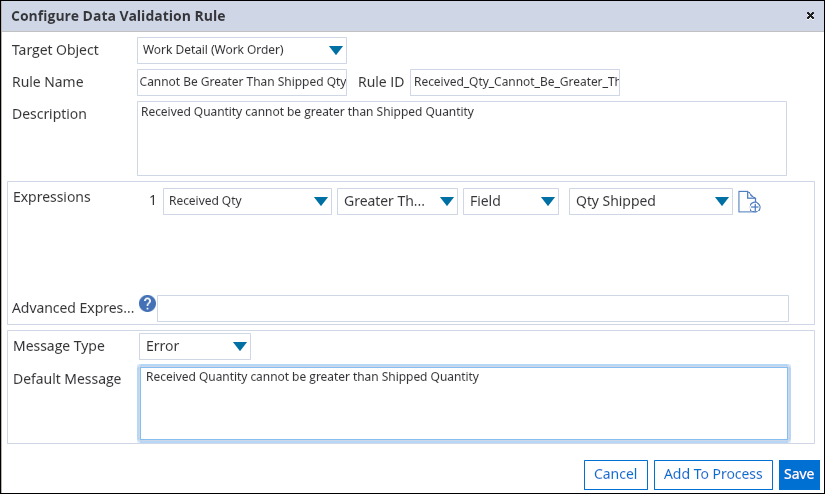Click the Rule Name text field
This screenshot has width=825, height=494.
coord(242,83)
